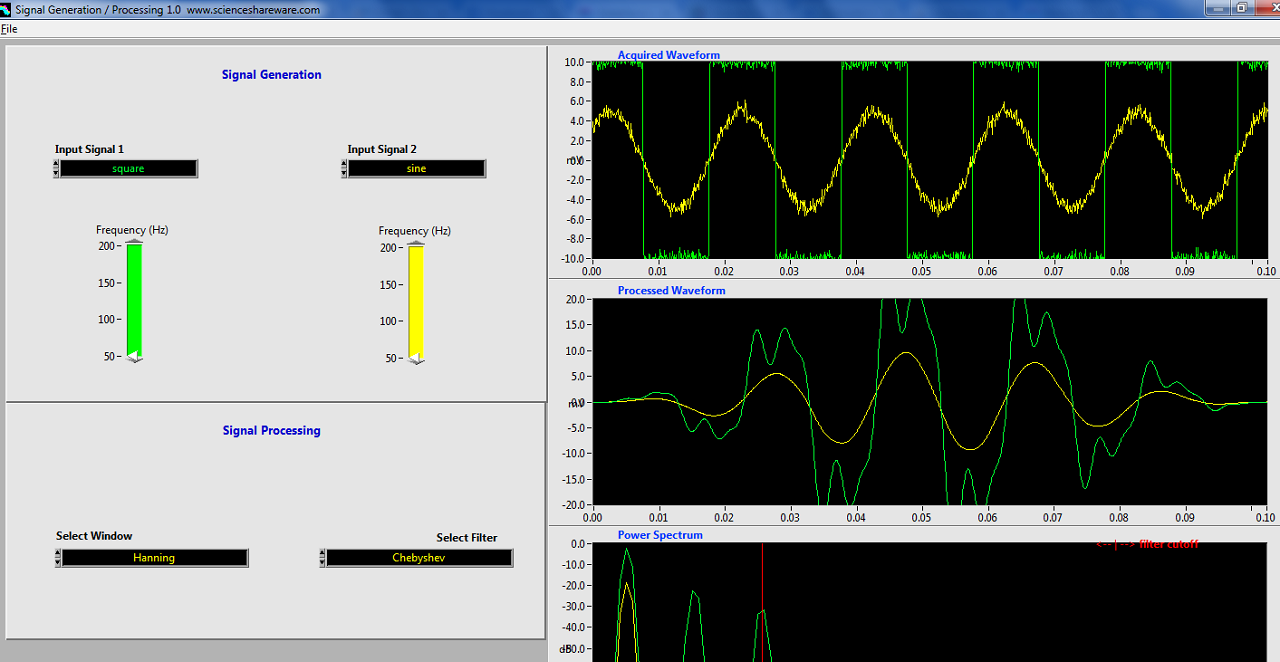Maximize the Signal Generation window
Viewport: 1280px width, 662px height.
(1241, 8)
